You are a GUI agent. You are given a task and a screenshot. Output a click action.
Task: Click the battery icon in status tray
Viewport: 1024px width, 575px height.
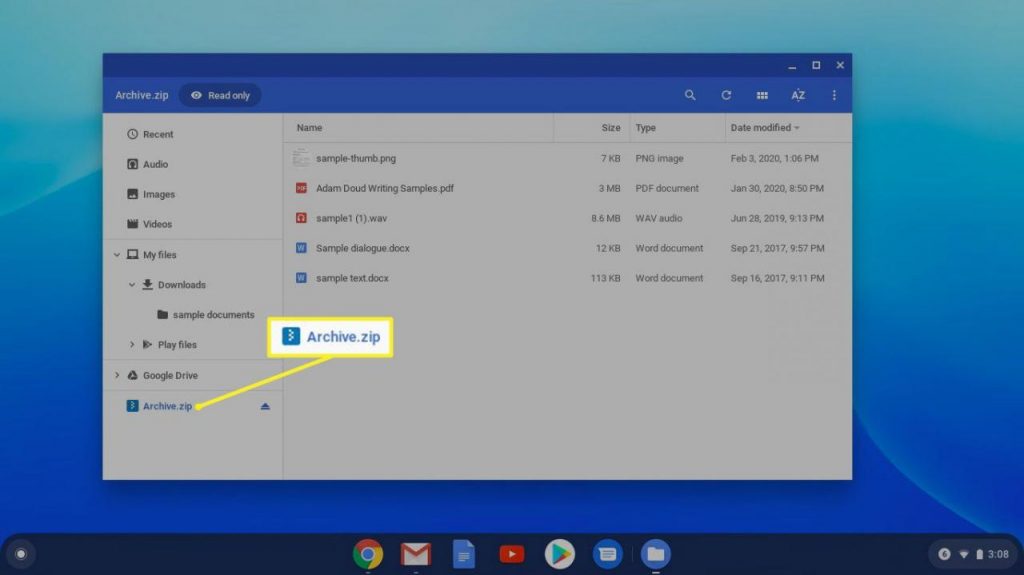pos(979,554)
